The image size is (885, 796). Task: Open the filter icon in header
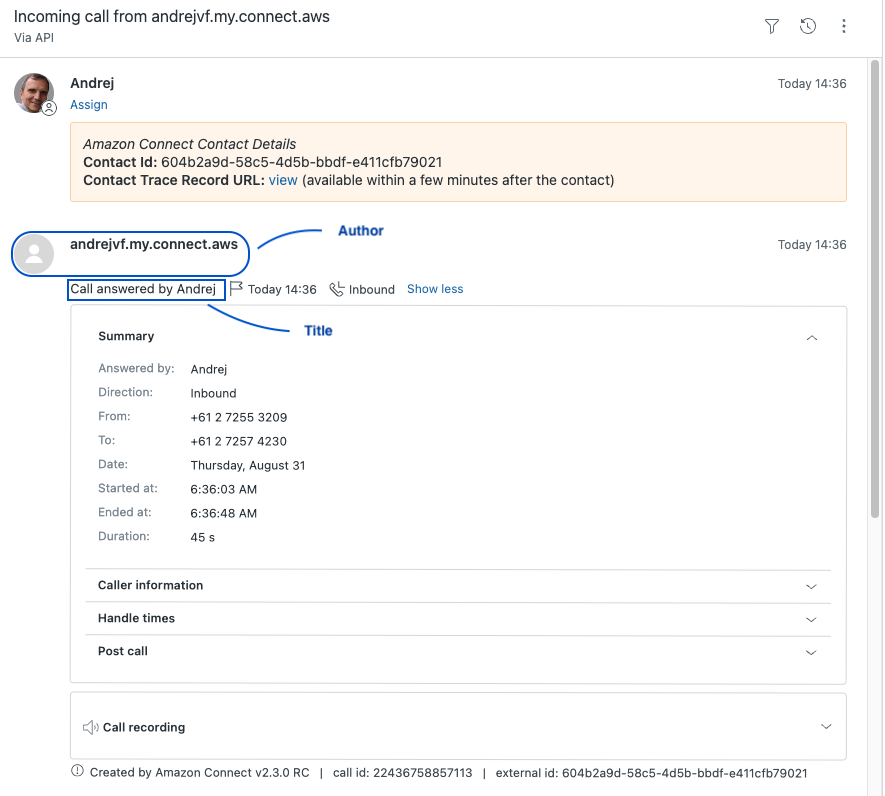point(771,27)
